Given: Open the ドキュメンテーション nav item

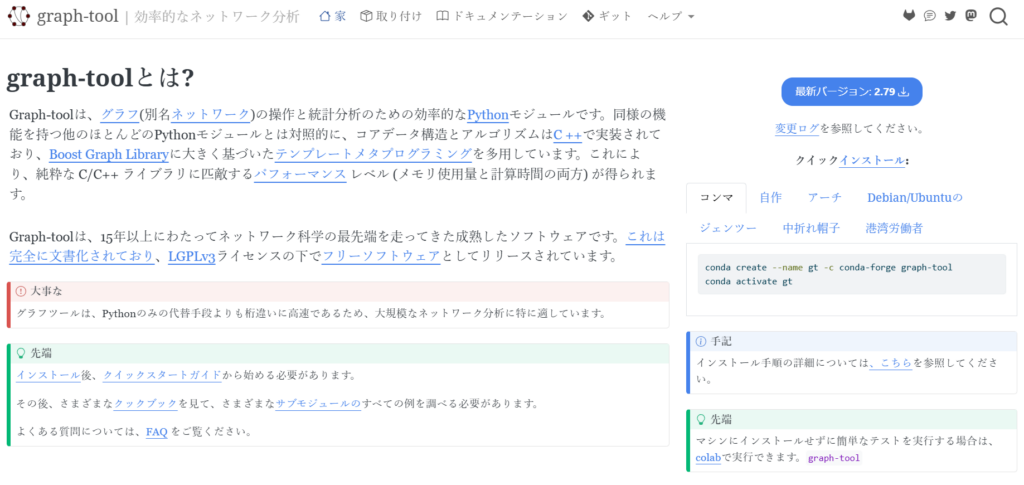Looking at the screenshot, I should 502,16.
